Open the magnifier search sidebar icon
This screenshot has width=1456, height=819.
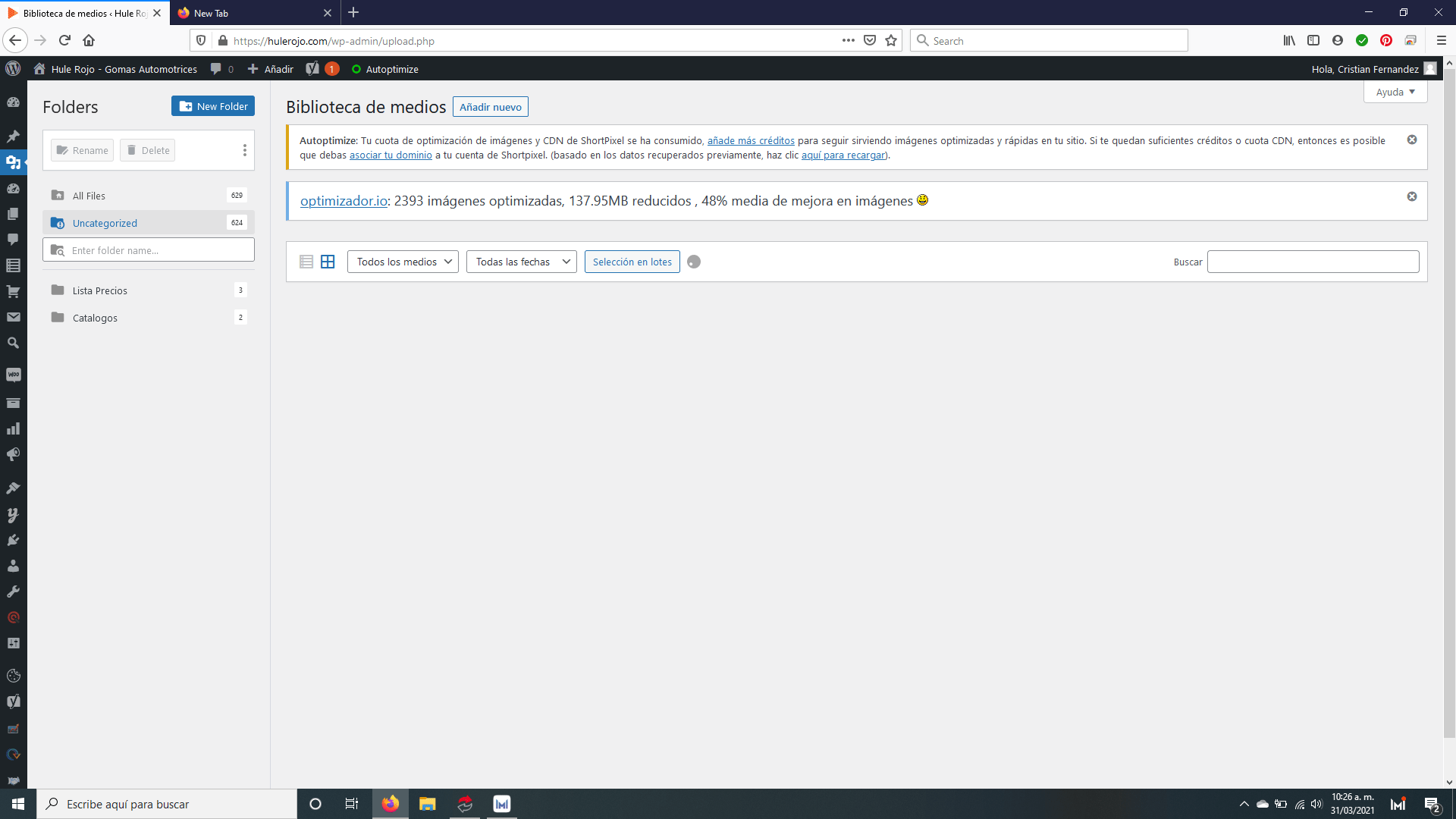[13, 343]
